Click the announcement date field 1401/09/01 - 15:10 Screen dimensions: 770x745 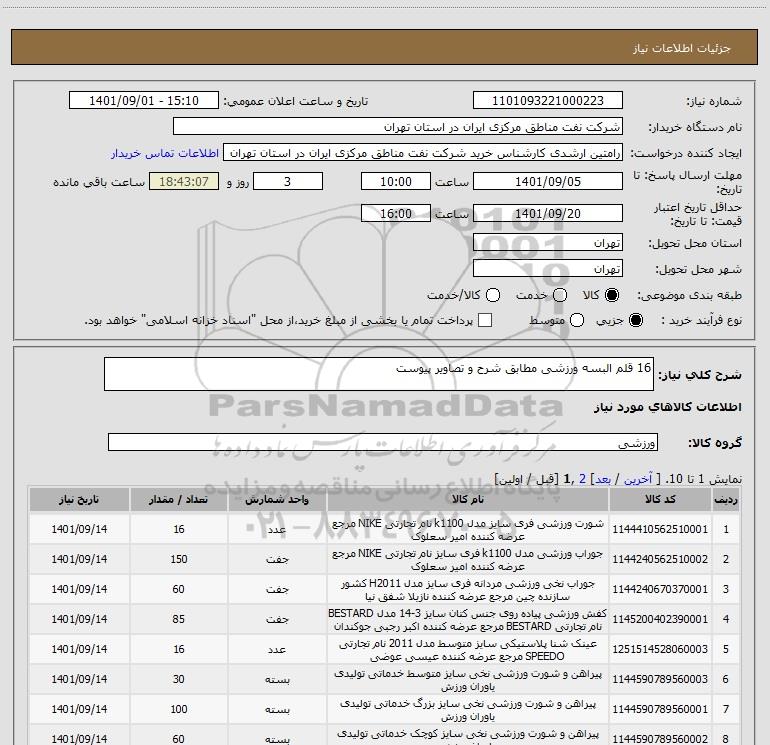143,100
